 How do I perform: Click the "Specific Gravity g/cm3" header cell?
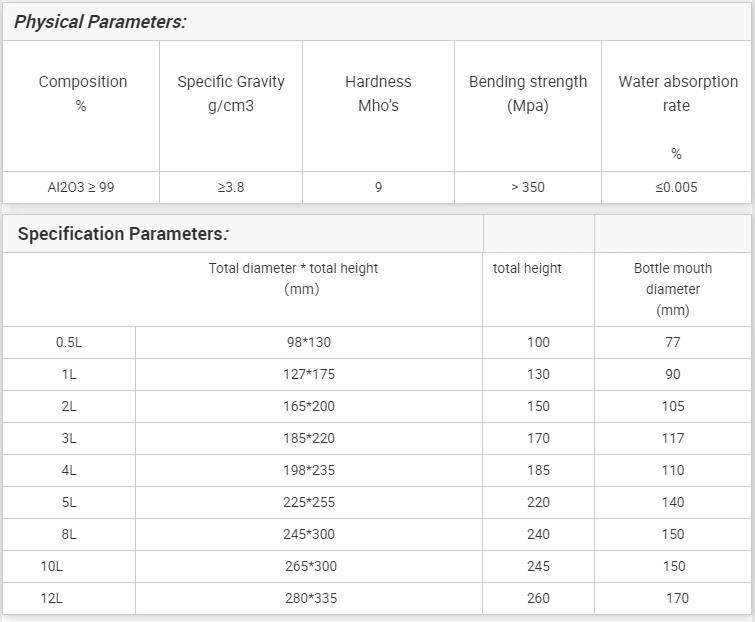(231, 93)
